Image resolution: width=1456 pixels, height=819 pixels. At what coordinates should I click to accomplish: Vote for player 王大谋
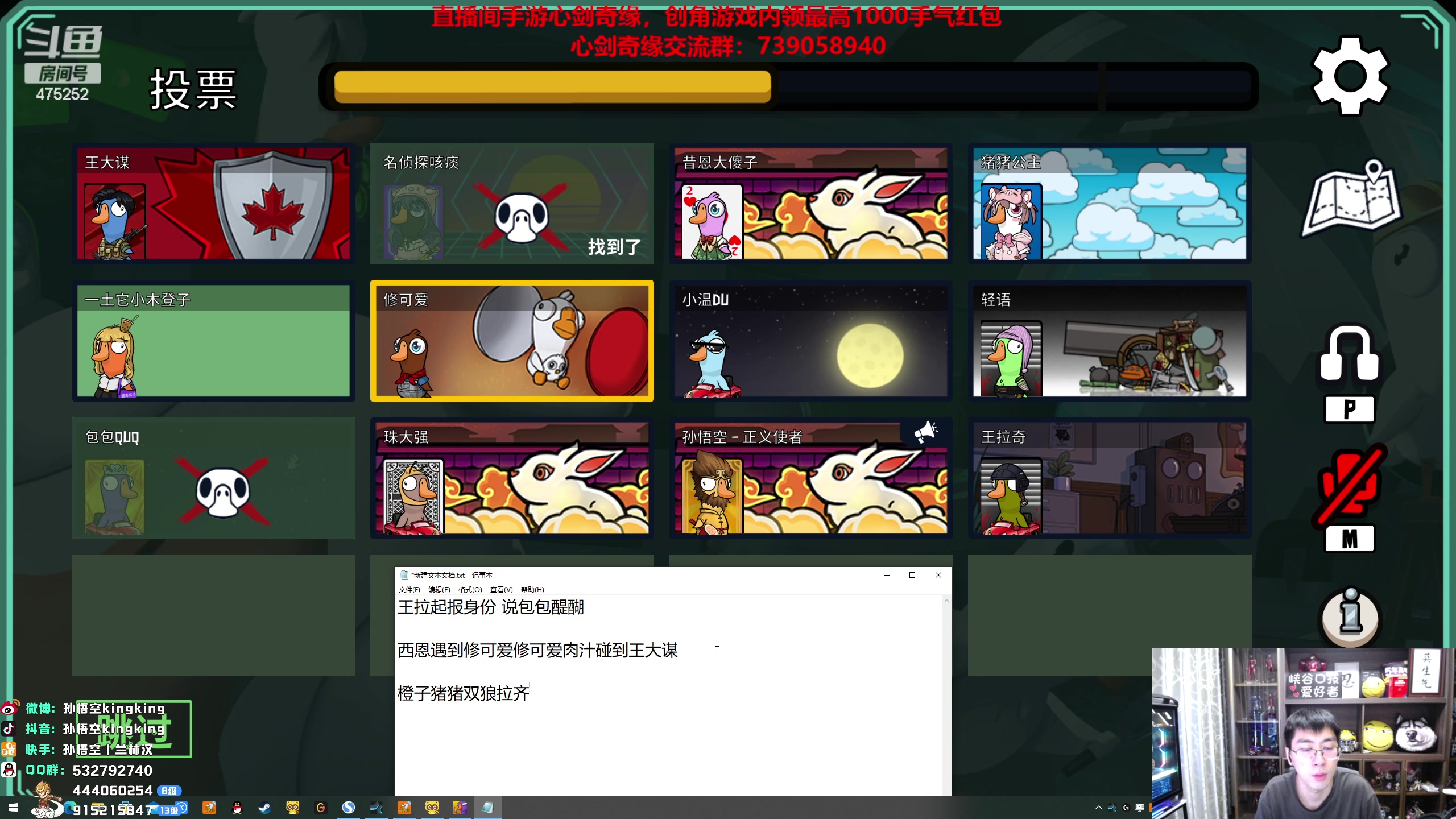click(213, 203)
